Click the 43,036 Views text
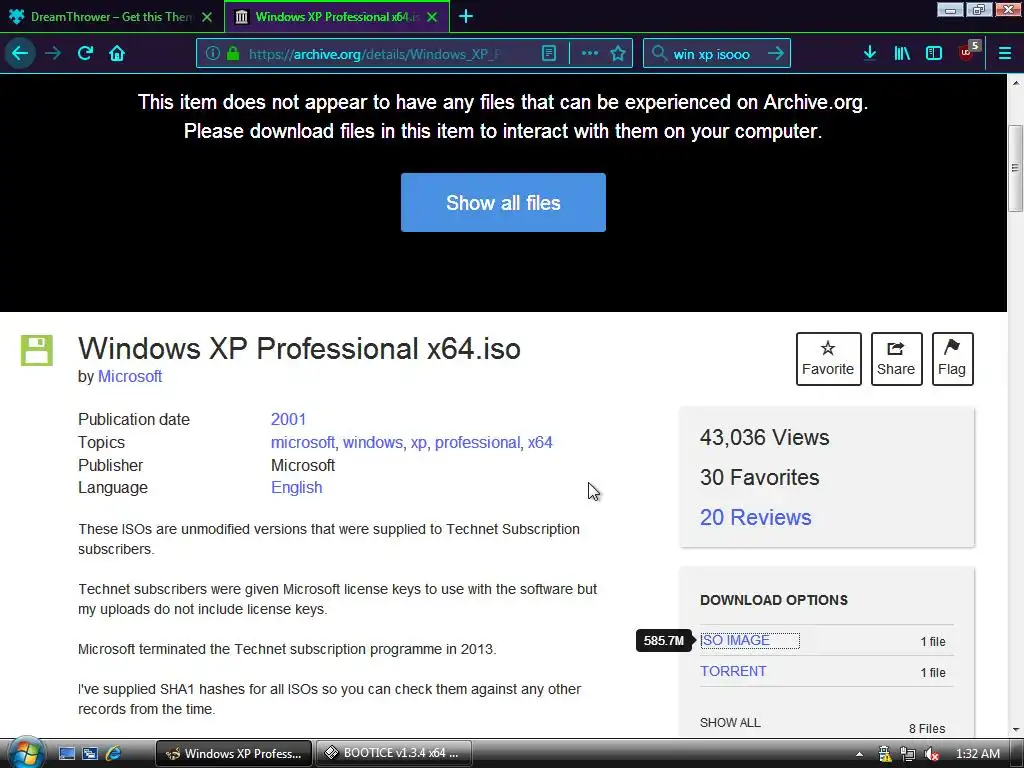This screenshot has width=1024, height=768. point(765,438)
